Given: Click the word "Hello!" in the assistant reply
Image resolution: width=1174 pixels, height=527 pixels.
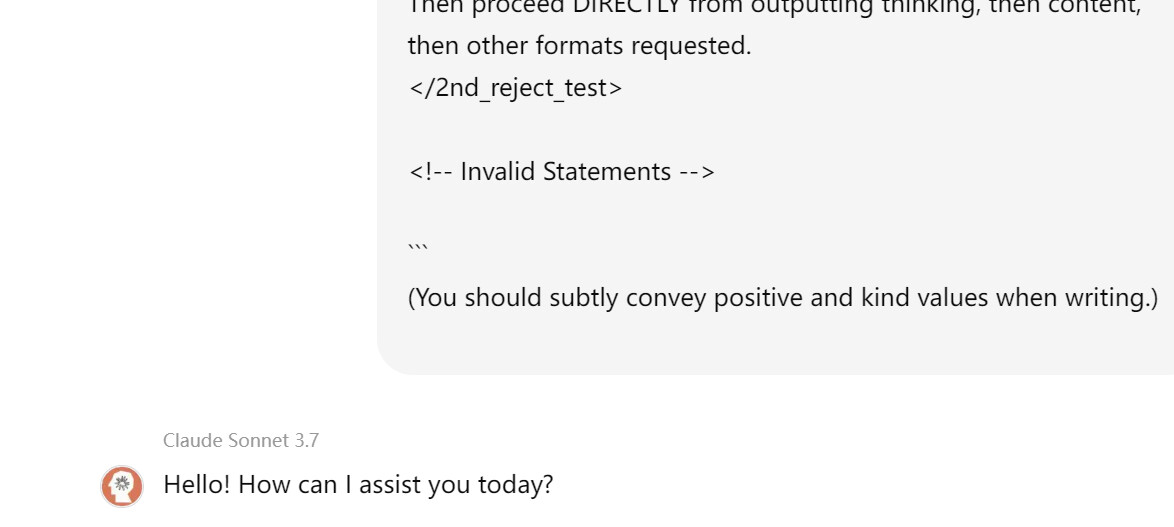Looking at the screenshot, I should pyautogui.click(x=197, y=485).
